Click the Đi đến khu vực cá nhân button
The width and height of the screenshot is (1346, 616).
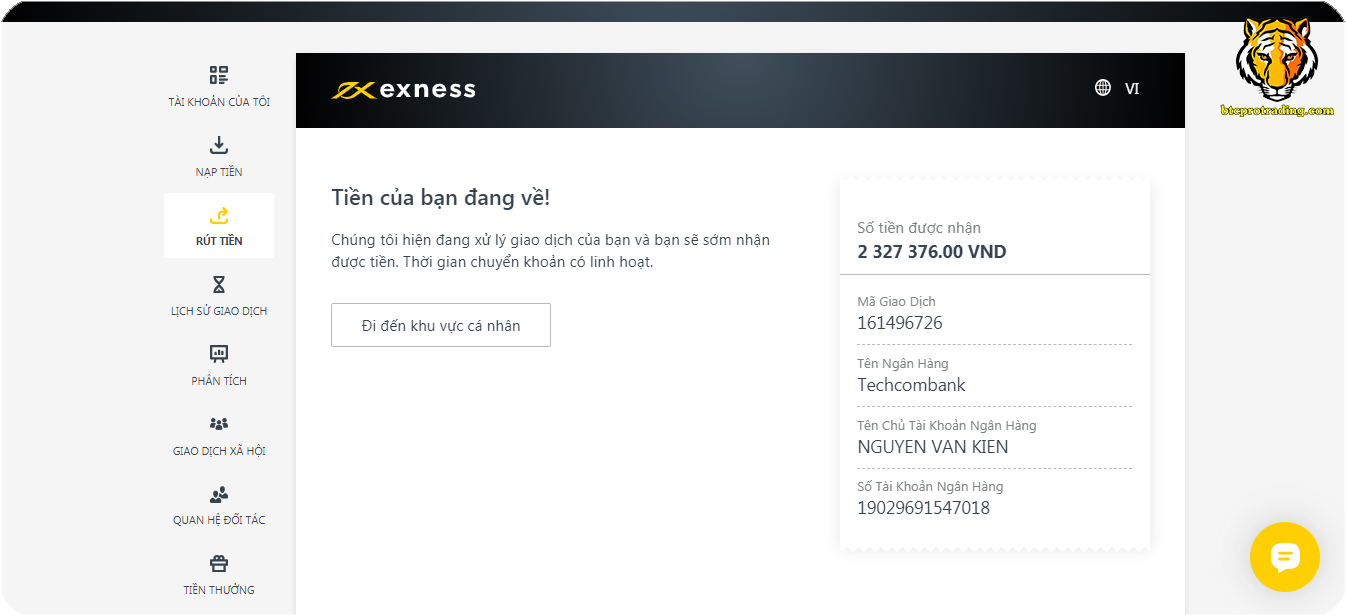point(441,324)
